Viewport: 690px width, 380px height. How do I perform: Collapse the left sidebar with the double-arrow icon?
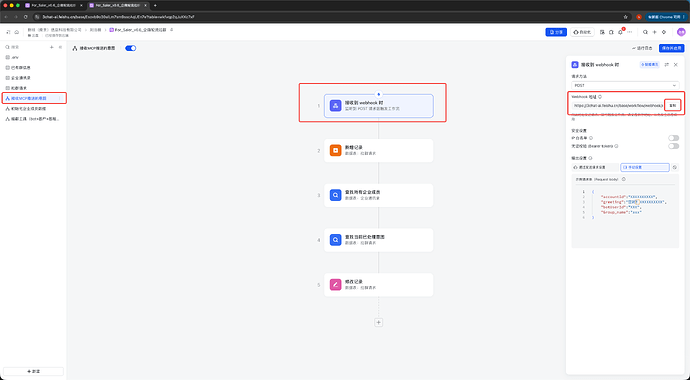(x=60, y=47)
